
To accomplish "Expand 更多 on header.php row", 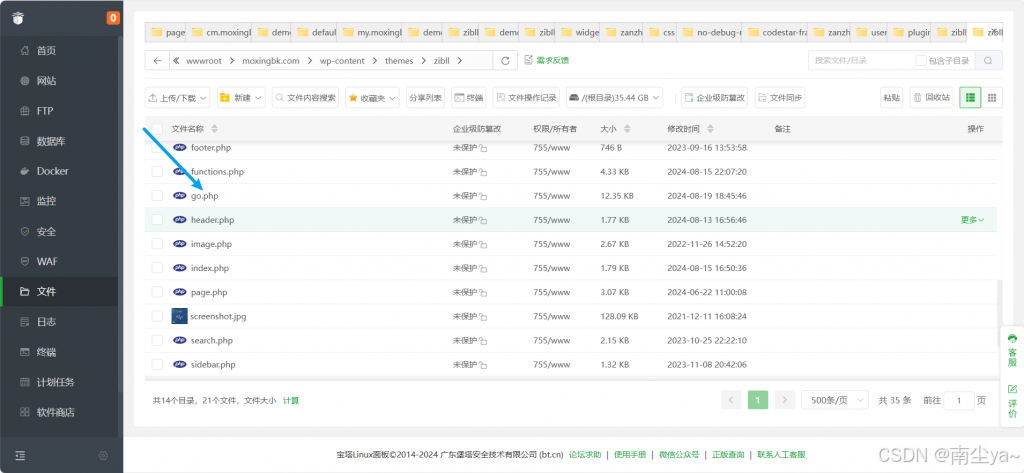I will (972, 220).
